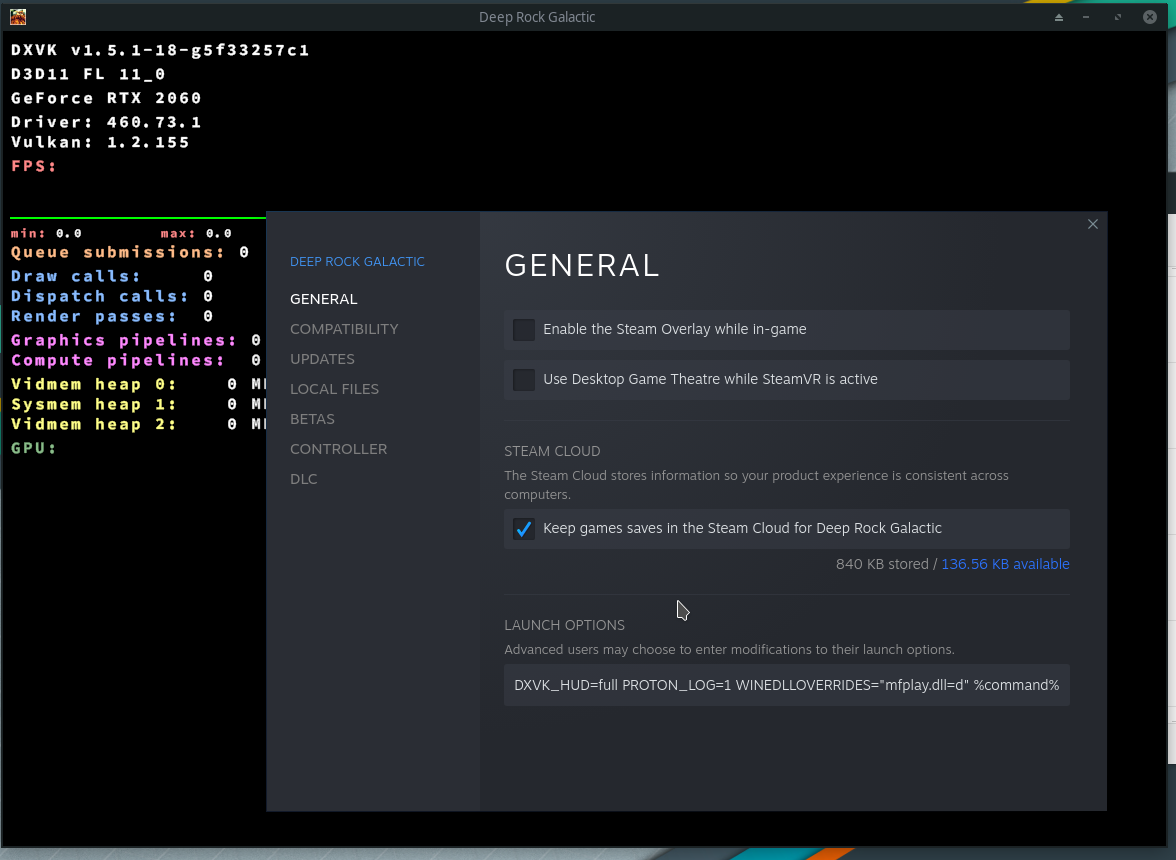1176x860 pixels.
Task: Click the Sysmem heap 1 HUD line
Action: (138, 405)
